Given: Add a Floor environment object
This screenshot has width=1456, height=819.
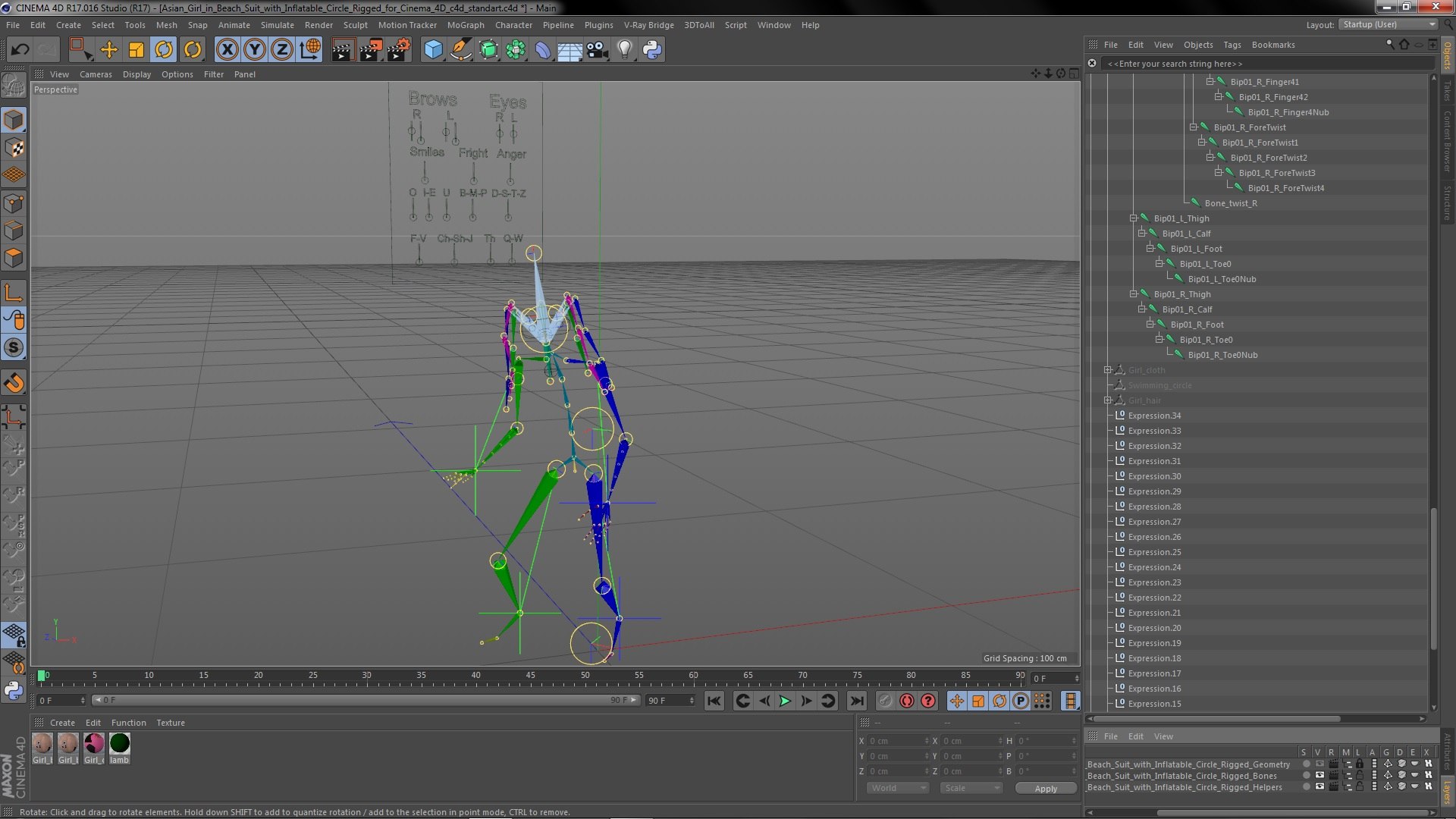Looking at the screenshot, I should (570, 50).
